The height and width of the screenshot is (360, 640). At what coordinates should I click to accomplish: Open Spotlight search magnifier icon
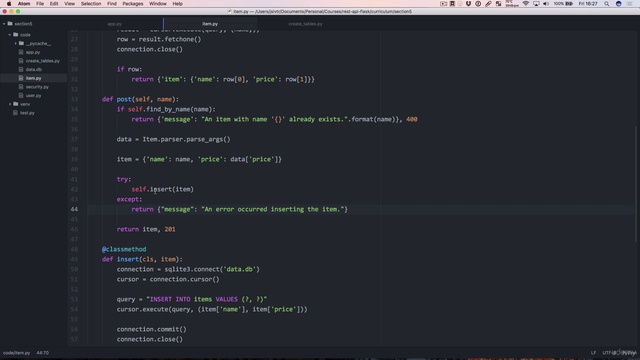607,4
